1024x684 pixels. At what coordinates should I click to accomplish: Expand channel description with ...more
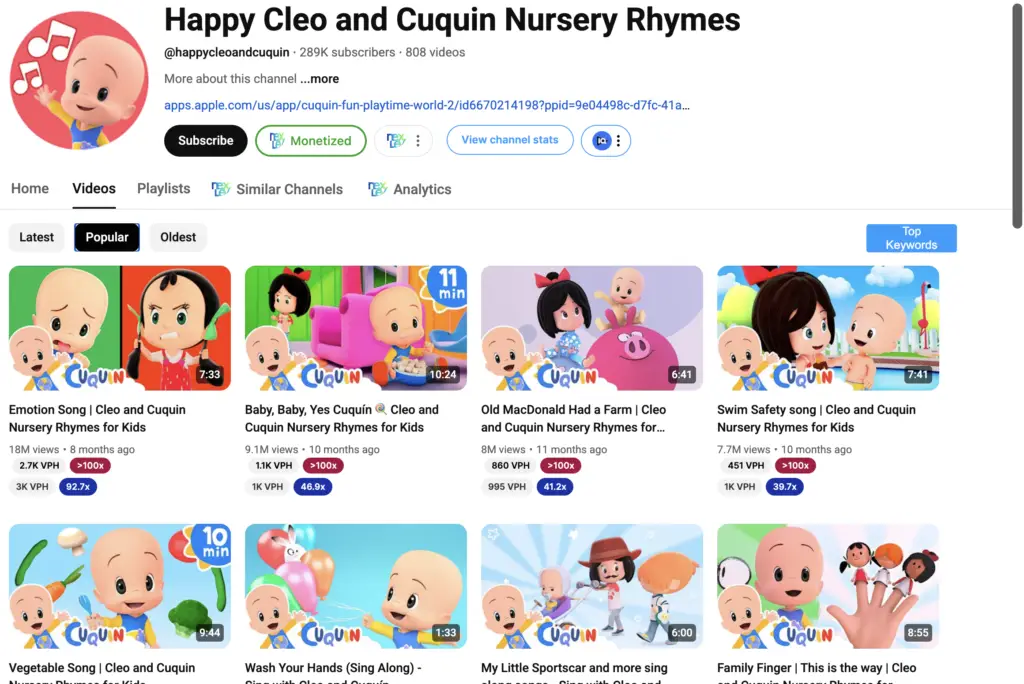click(x=319, y=79)
